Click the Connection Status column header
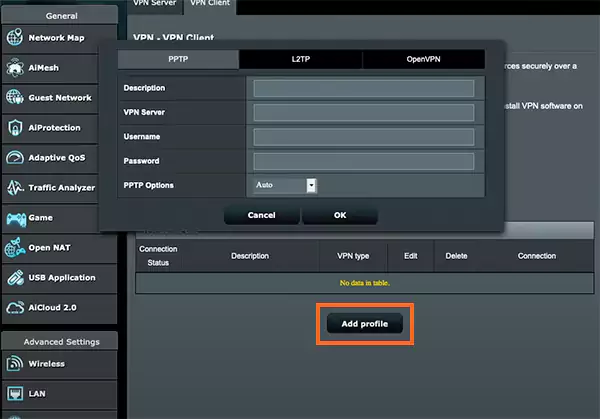Screen dimensions: 600x419 (158, 256)
